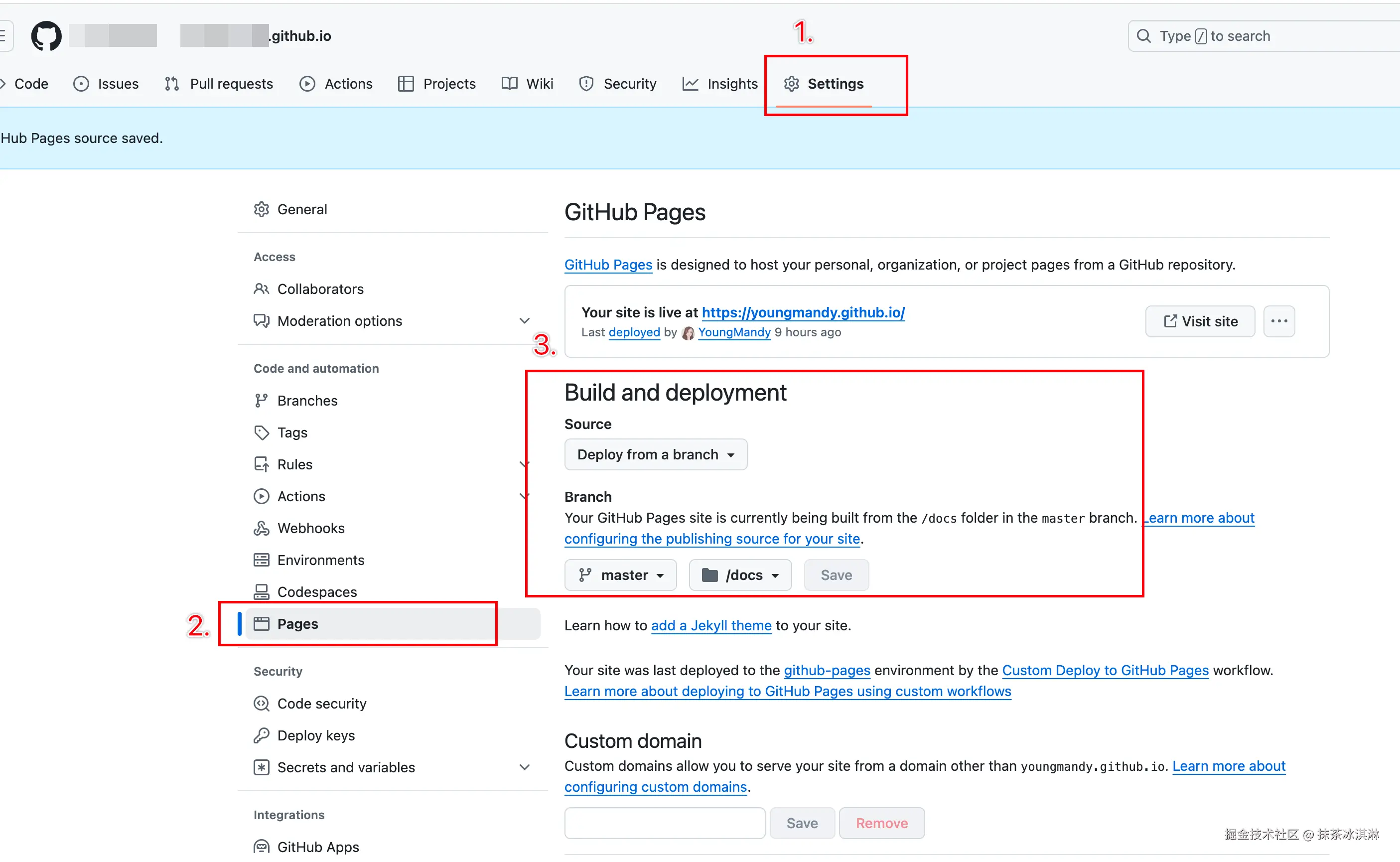This screenshot has width=1400, height=862.
Task: Expand Secrets and variables section
Action: pos(524,767)
